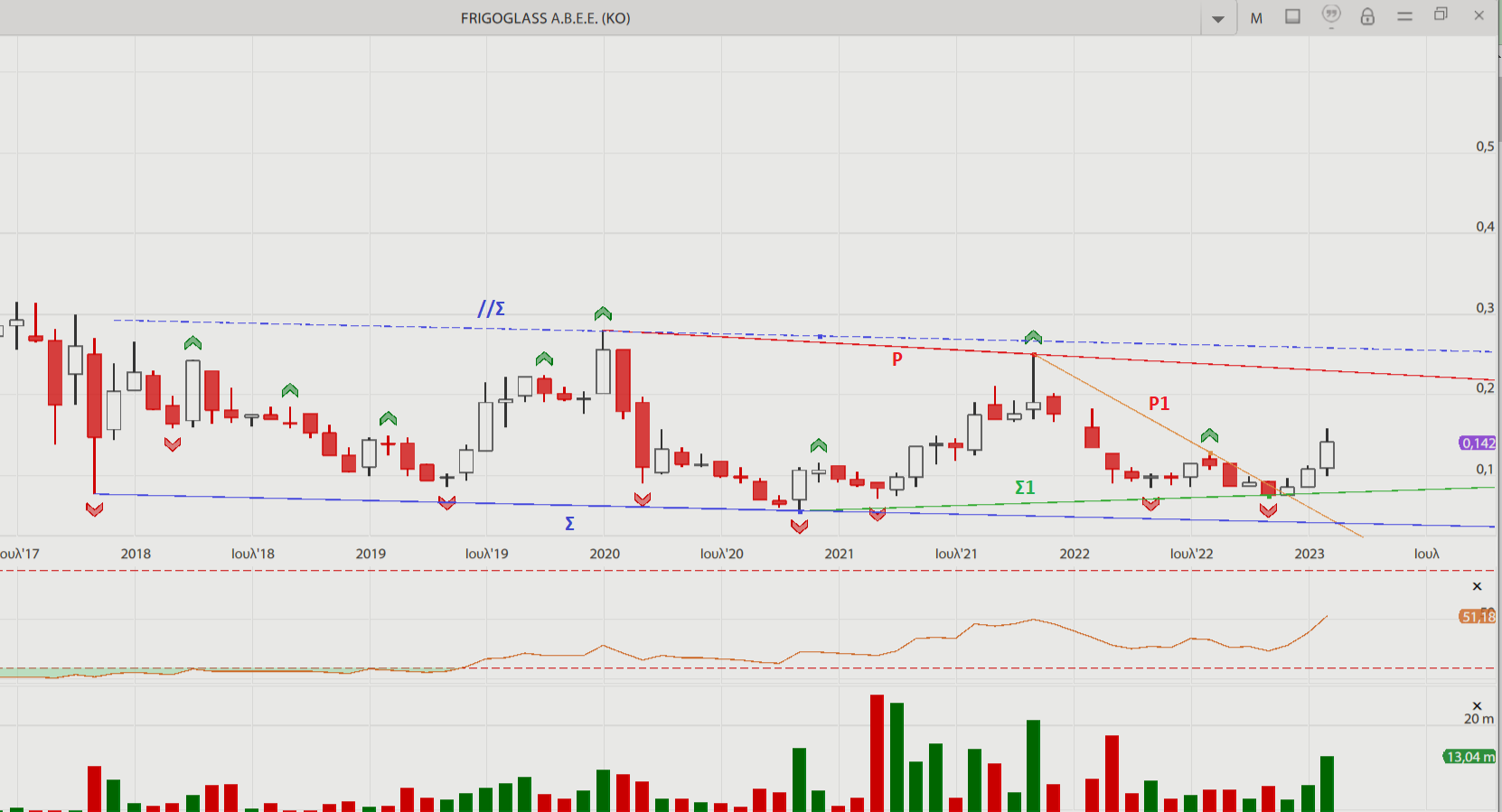
Task: Click the green up marker near early 2018 high
Action: click(x=192, y=343)
